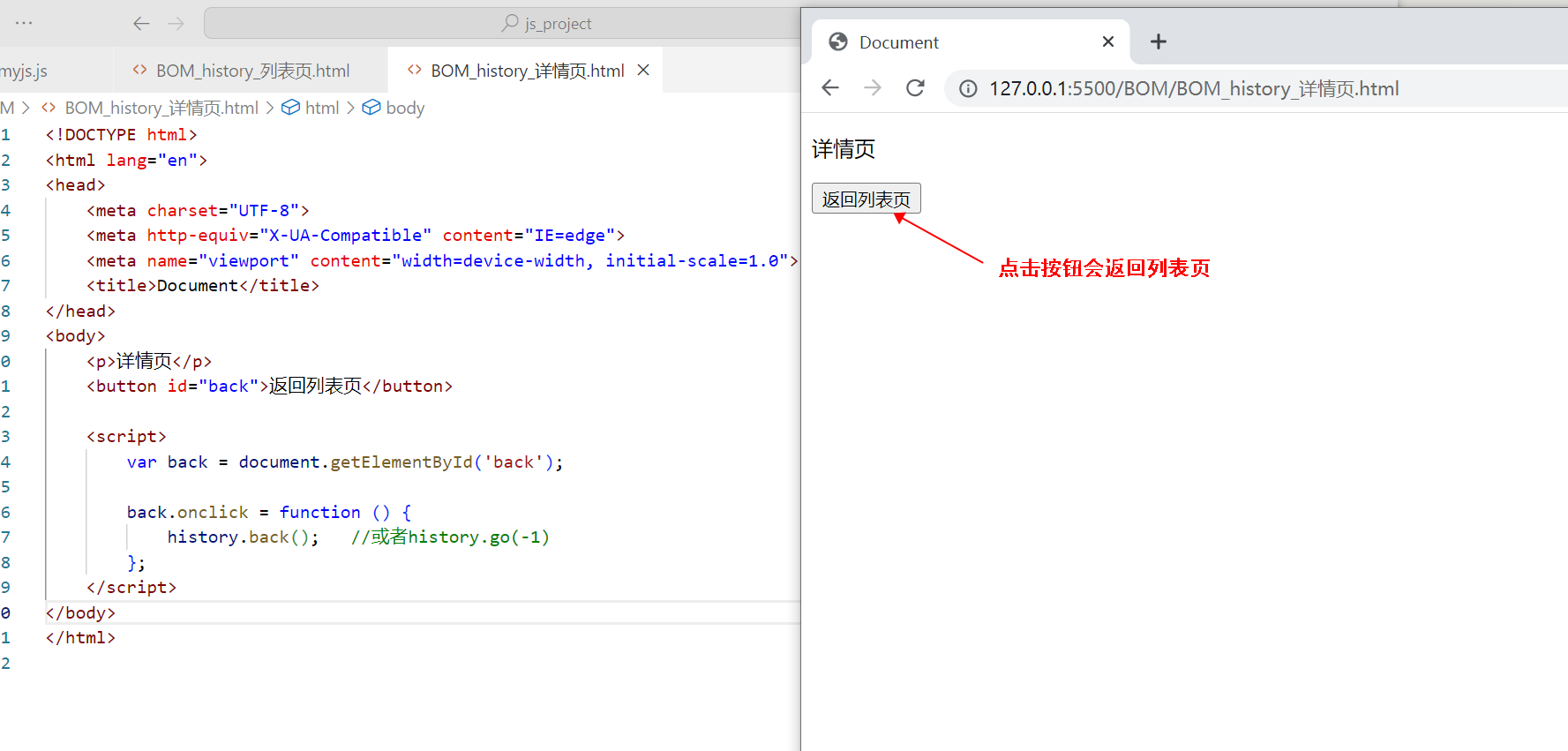The image size is (1568, 751).
Task: Close the Document browser tab
Action: coord(1108,41)
